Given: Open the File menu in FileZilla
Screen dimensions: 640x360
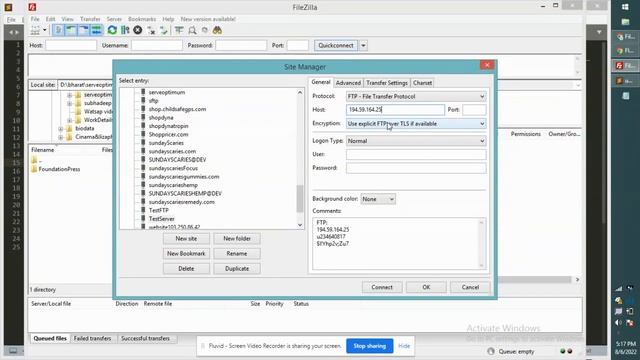Looking at the screenshot, I should pyautogui.click(x=35, y=19).
